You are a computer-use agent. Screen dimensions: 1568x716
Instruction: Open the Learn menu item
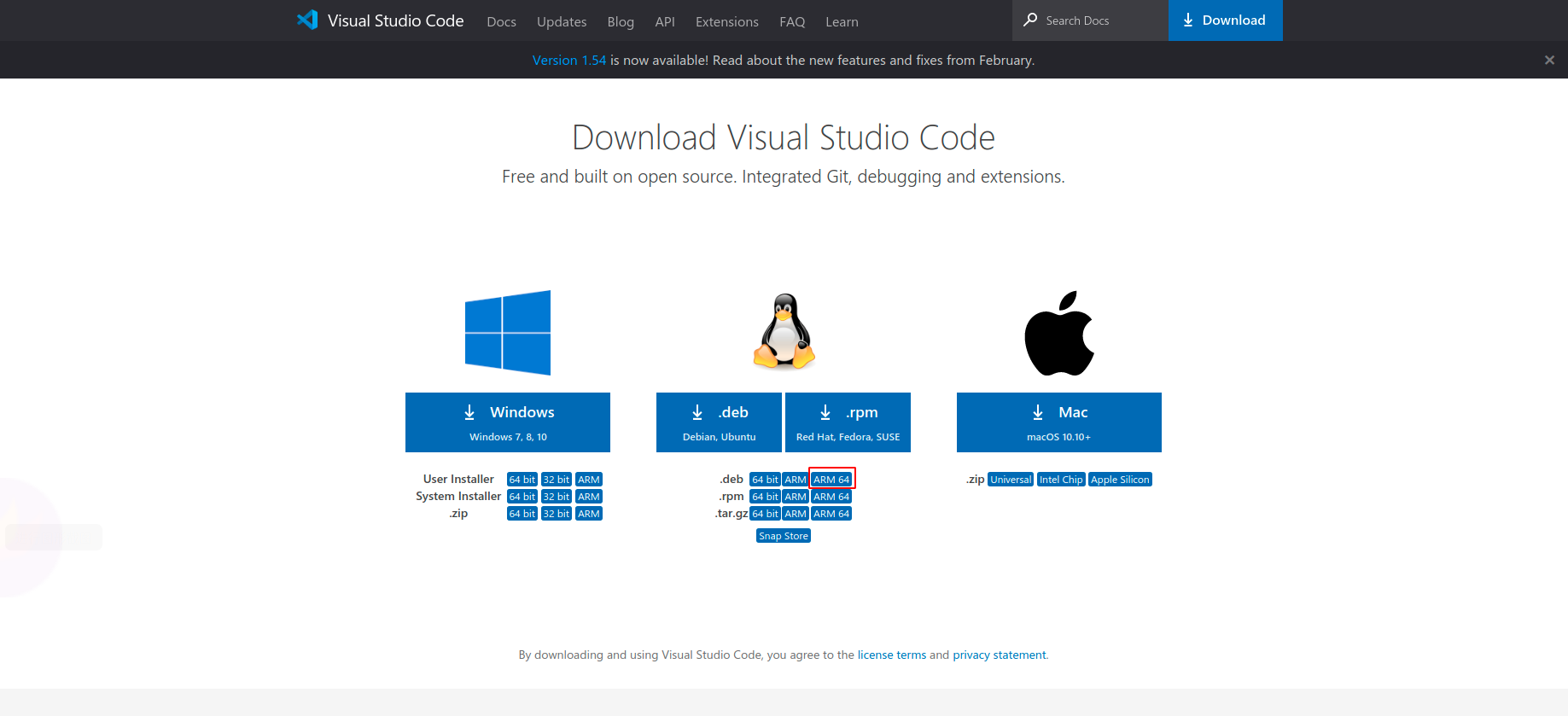(842, 21)
